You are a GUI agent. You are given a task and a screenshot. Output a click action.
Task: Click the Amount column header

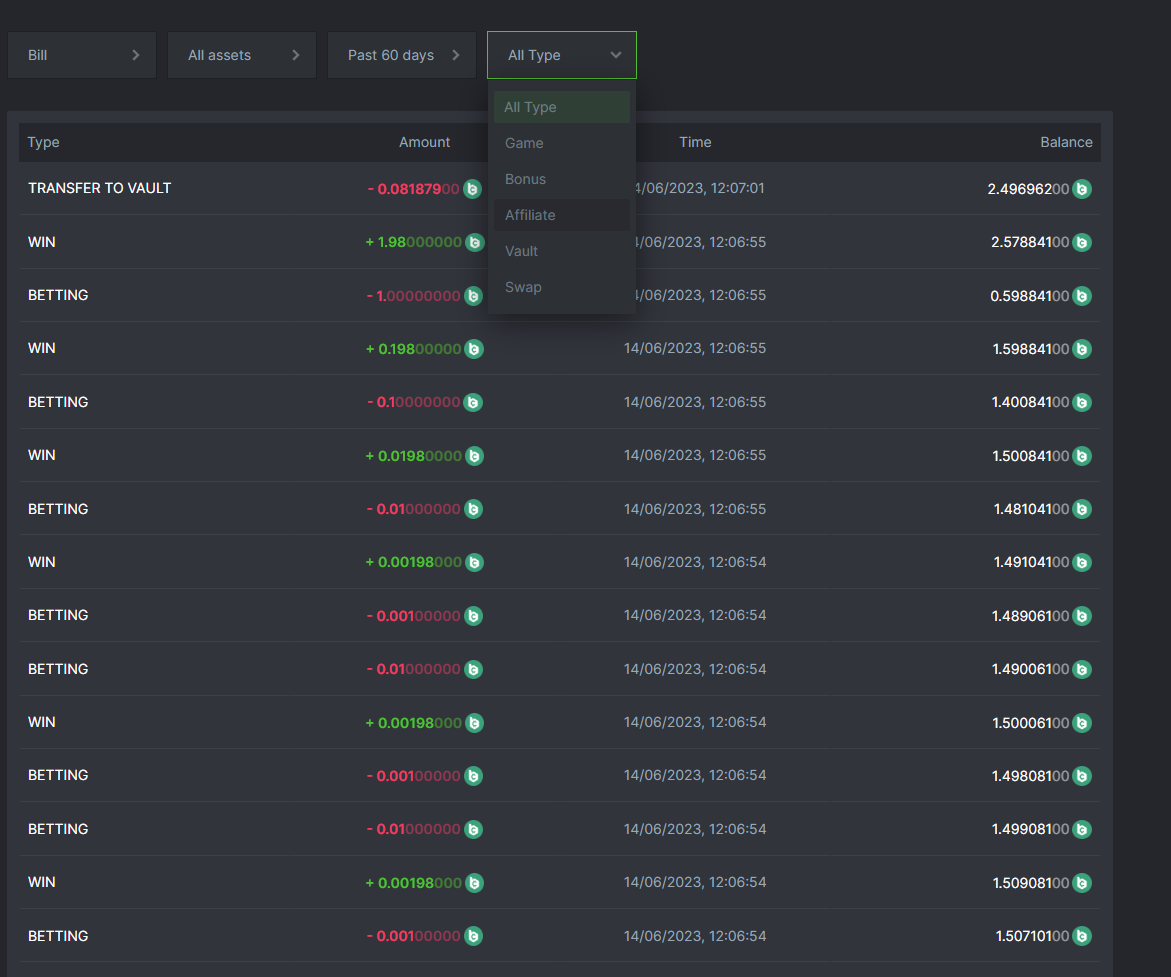click(x=424, y=142)
